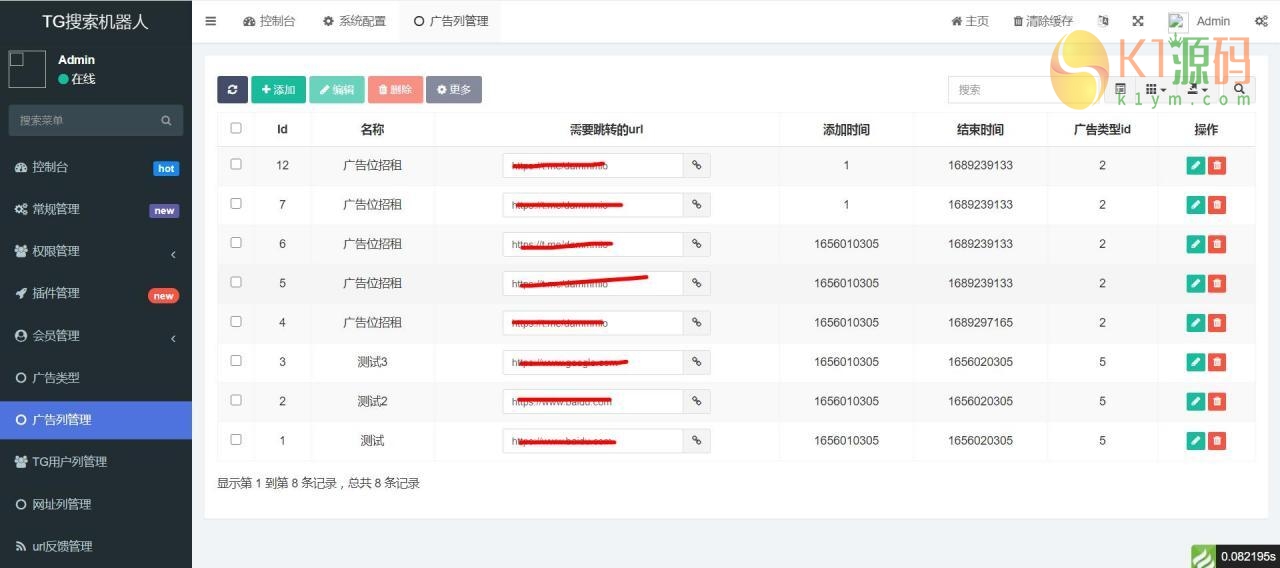The image size is (1280, 568).
Task: Sort by the 添加时间 column header
Action: click(x=846, y=129)
